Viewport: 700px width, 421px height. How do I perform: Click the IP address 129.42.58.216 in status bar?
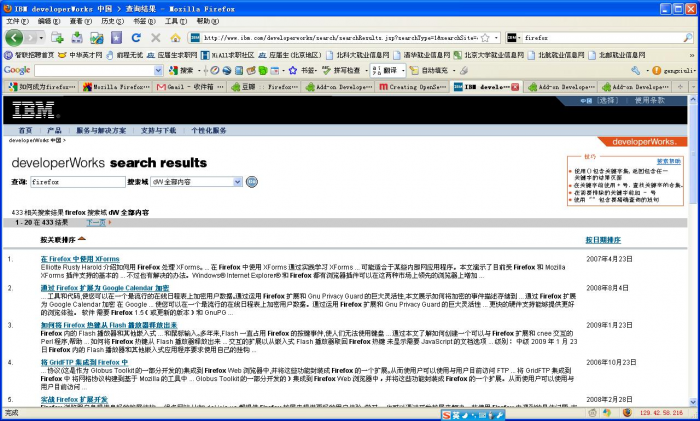[x=661, y=413]
